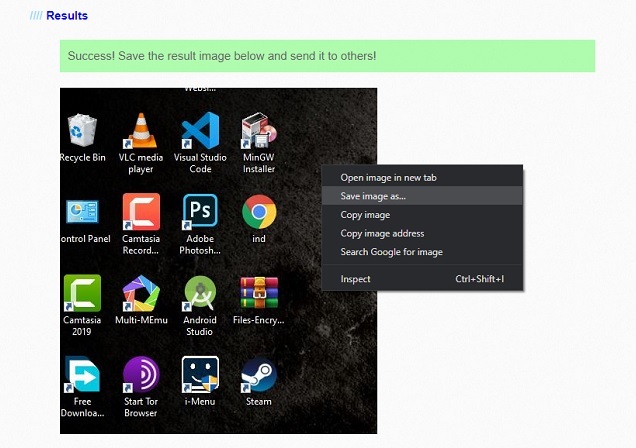Select the green Camtasia 2019 icon
This screenshot has height=448, width=636.
tap(82, 293)
